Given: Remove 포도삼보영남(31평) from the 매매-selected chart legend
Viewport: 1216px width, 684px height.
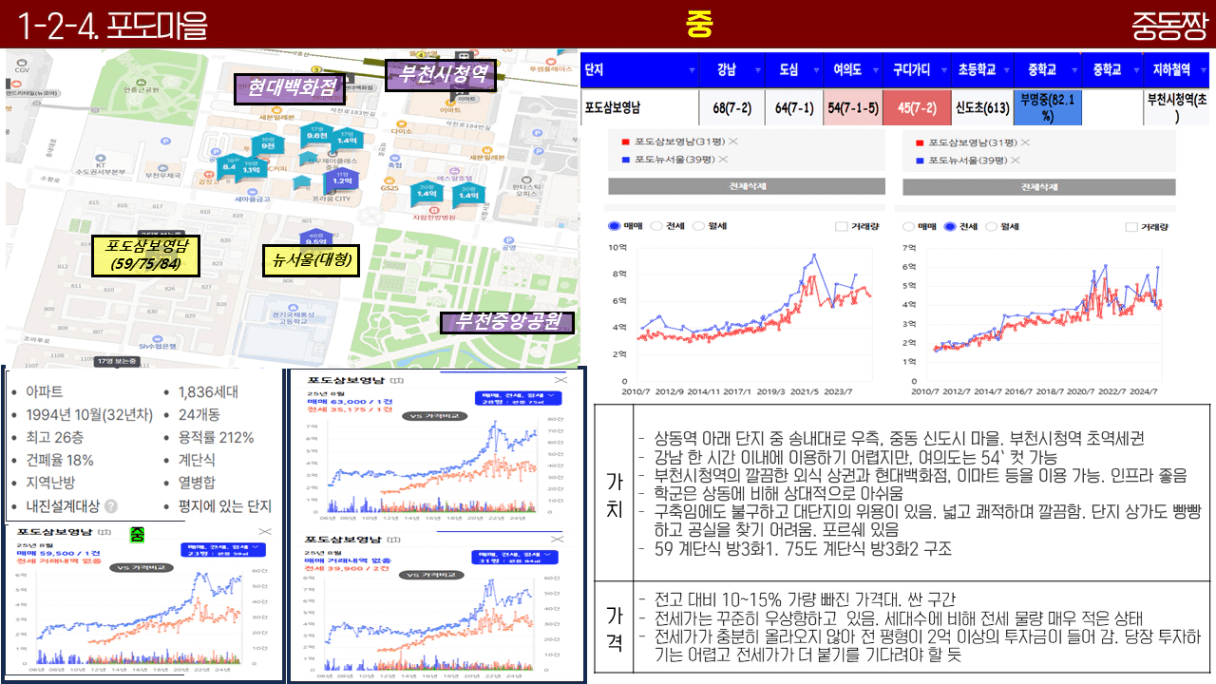Looking at the screenshot, I should pos(732,143).
